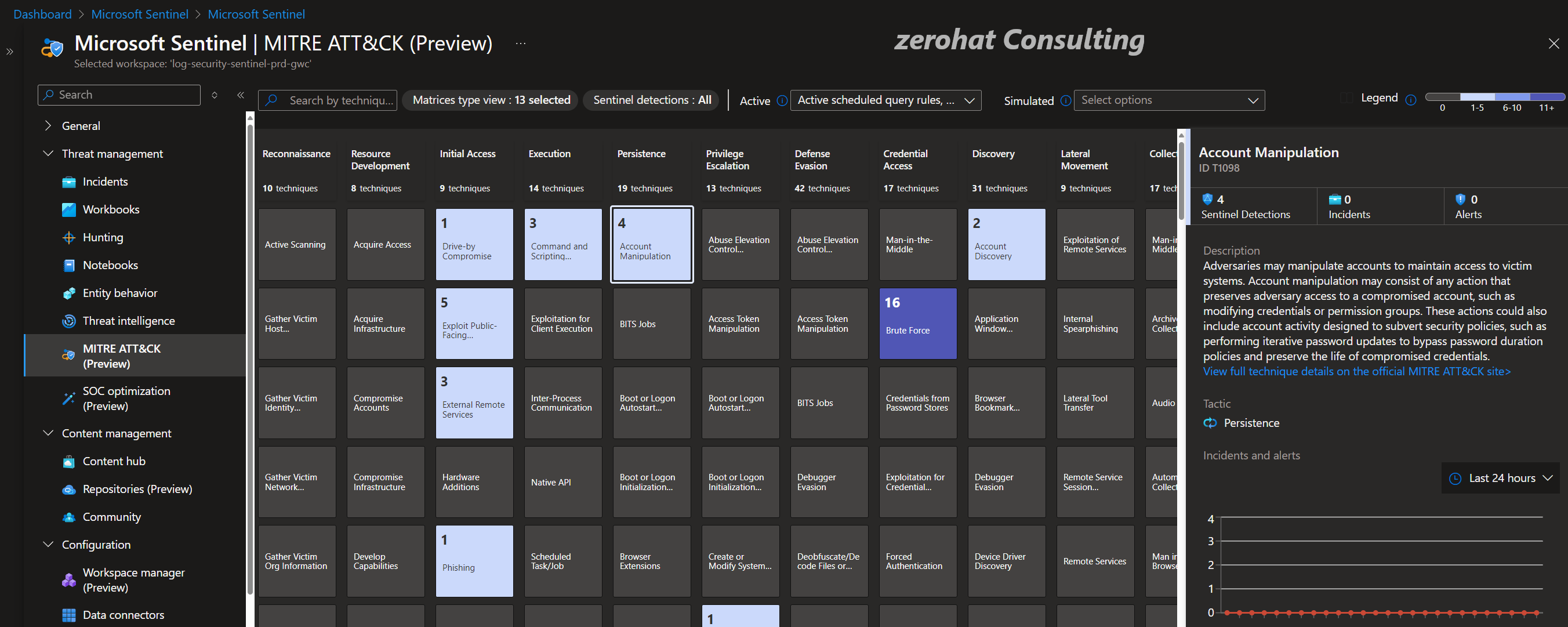Image resolution: width=1568 pixels, height=627 pixels.
Task: Click Data connectors grid icon
Action: (x=69, y=615)
